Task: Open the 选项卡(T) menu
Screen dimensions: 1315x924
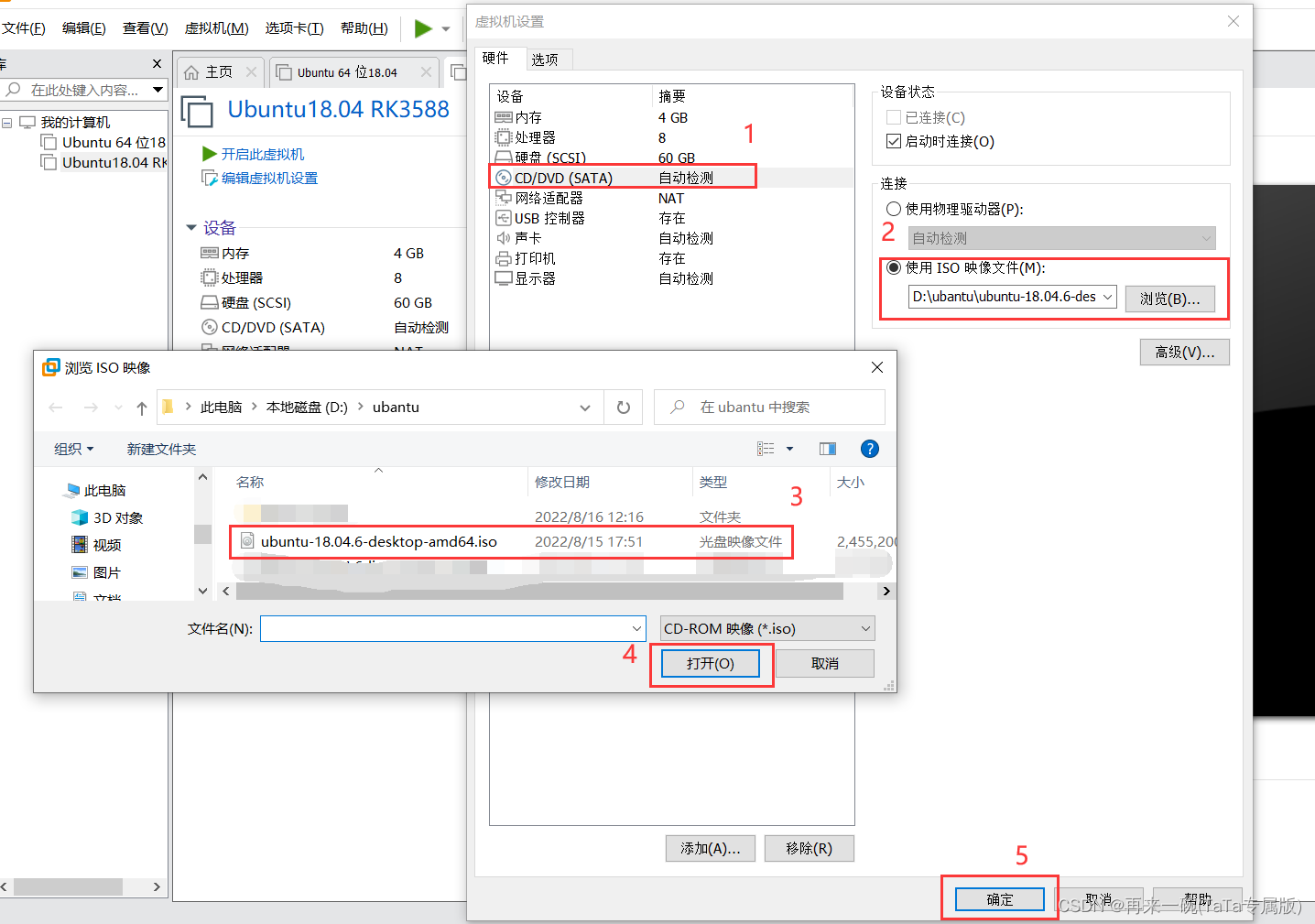Action: coord(294,28)
